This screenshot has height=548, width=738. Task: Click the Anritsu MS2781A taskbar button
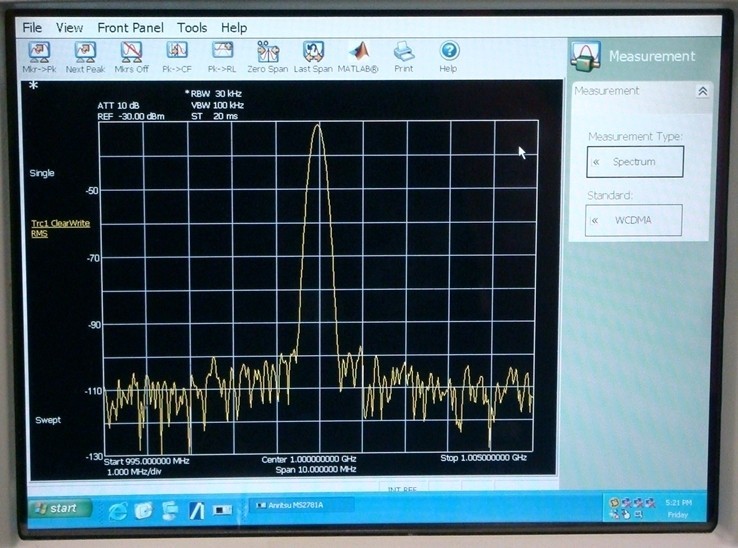(x=301, y=506)
